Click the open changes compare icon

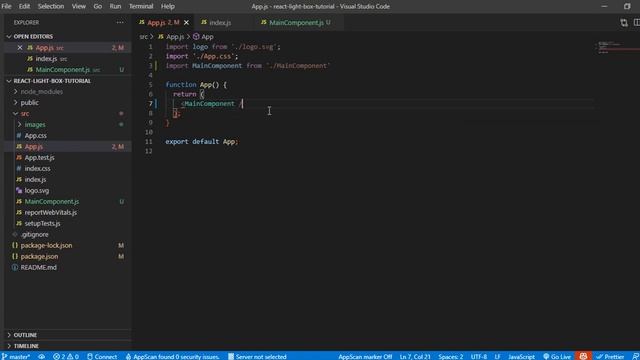point(624,22)
